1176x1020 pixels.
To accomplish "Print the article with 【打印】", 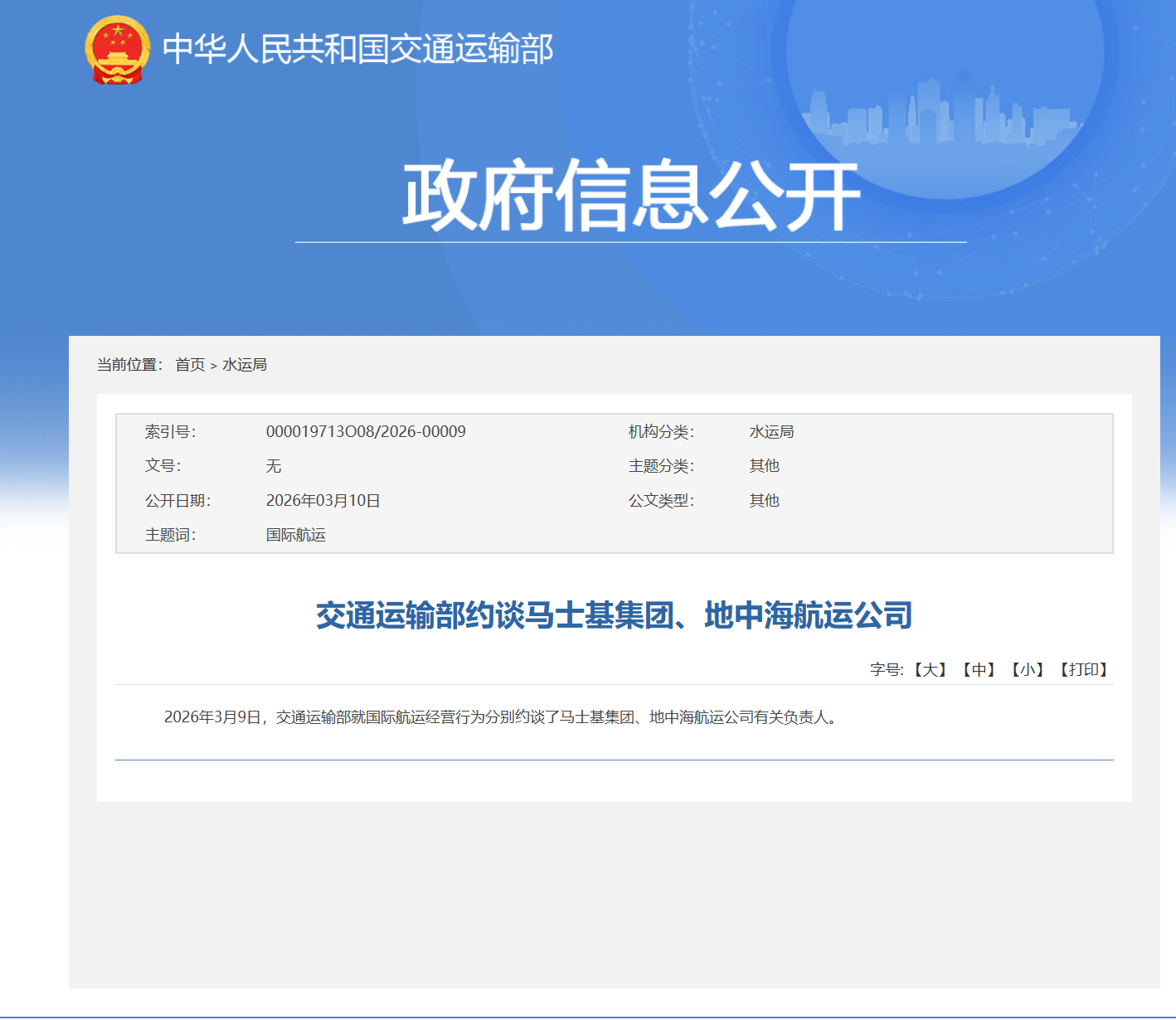I will pos(1084,669).
